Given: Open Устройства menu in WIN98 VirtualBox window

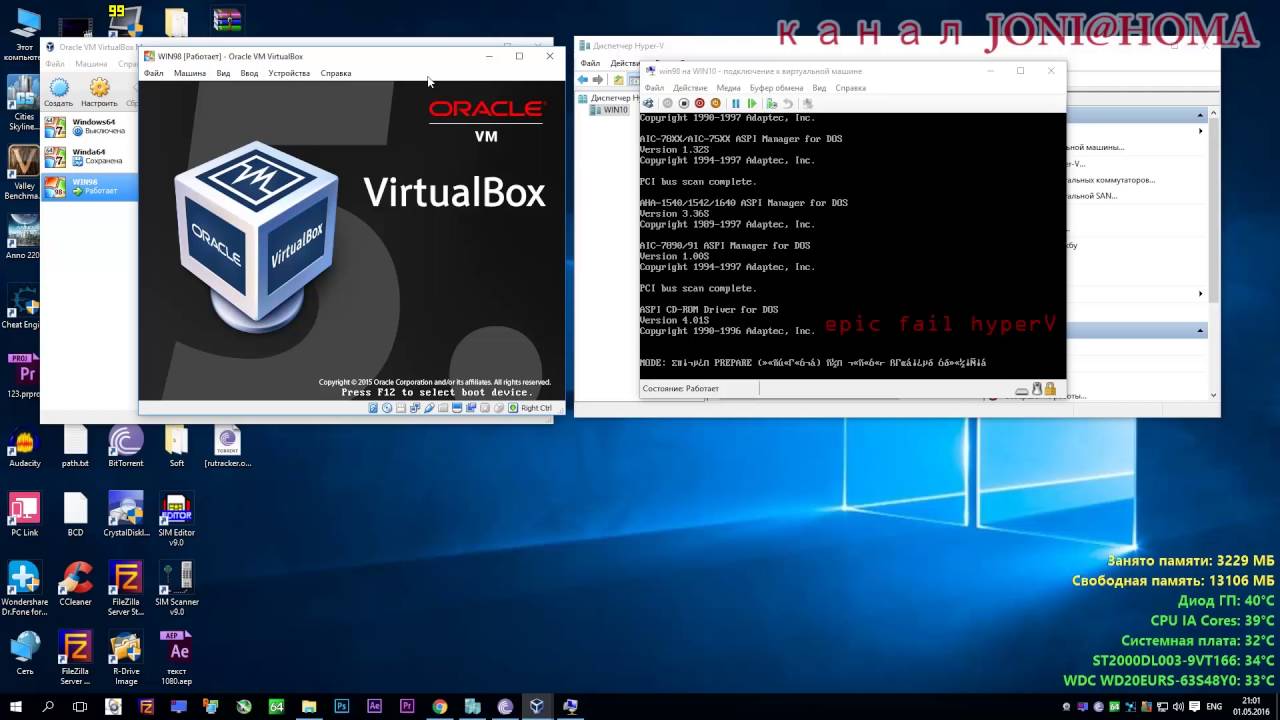Looking at the screenshot, I should click(289, 73).
